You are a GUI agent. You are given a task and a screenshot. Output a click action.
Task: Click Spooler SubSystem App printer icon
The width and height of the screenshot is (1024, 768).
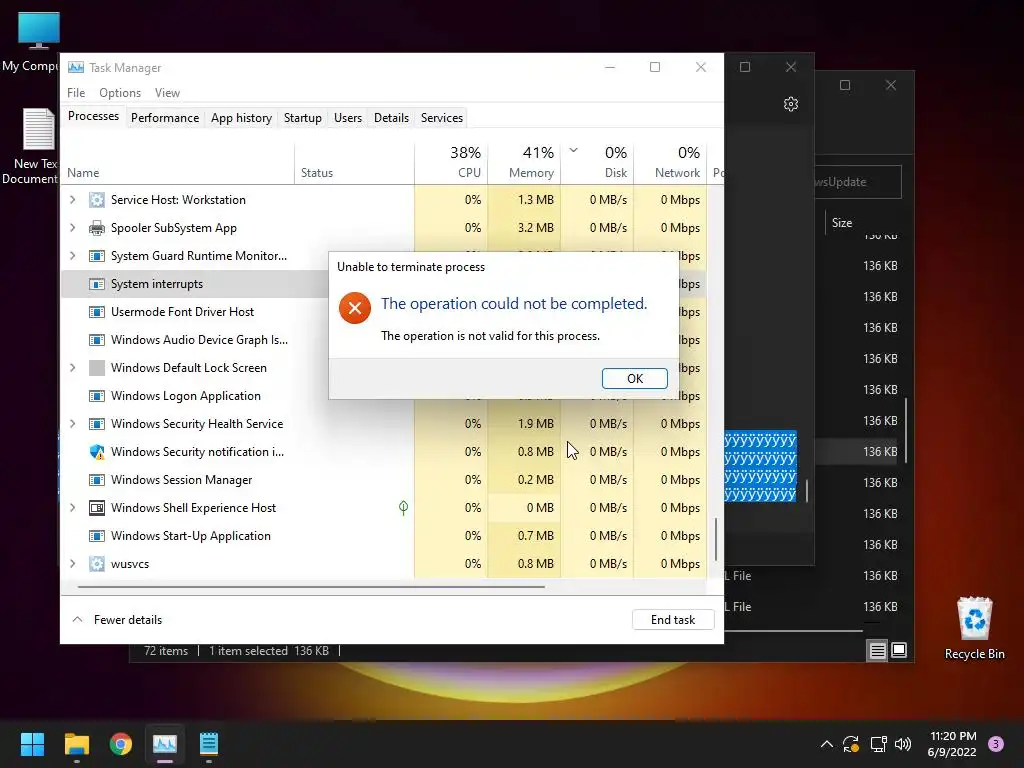coord(97,228)
